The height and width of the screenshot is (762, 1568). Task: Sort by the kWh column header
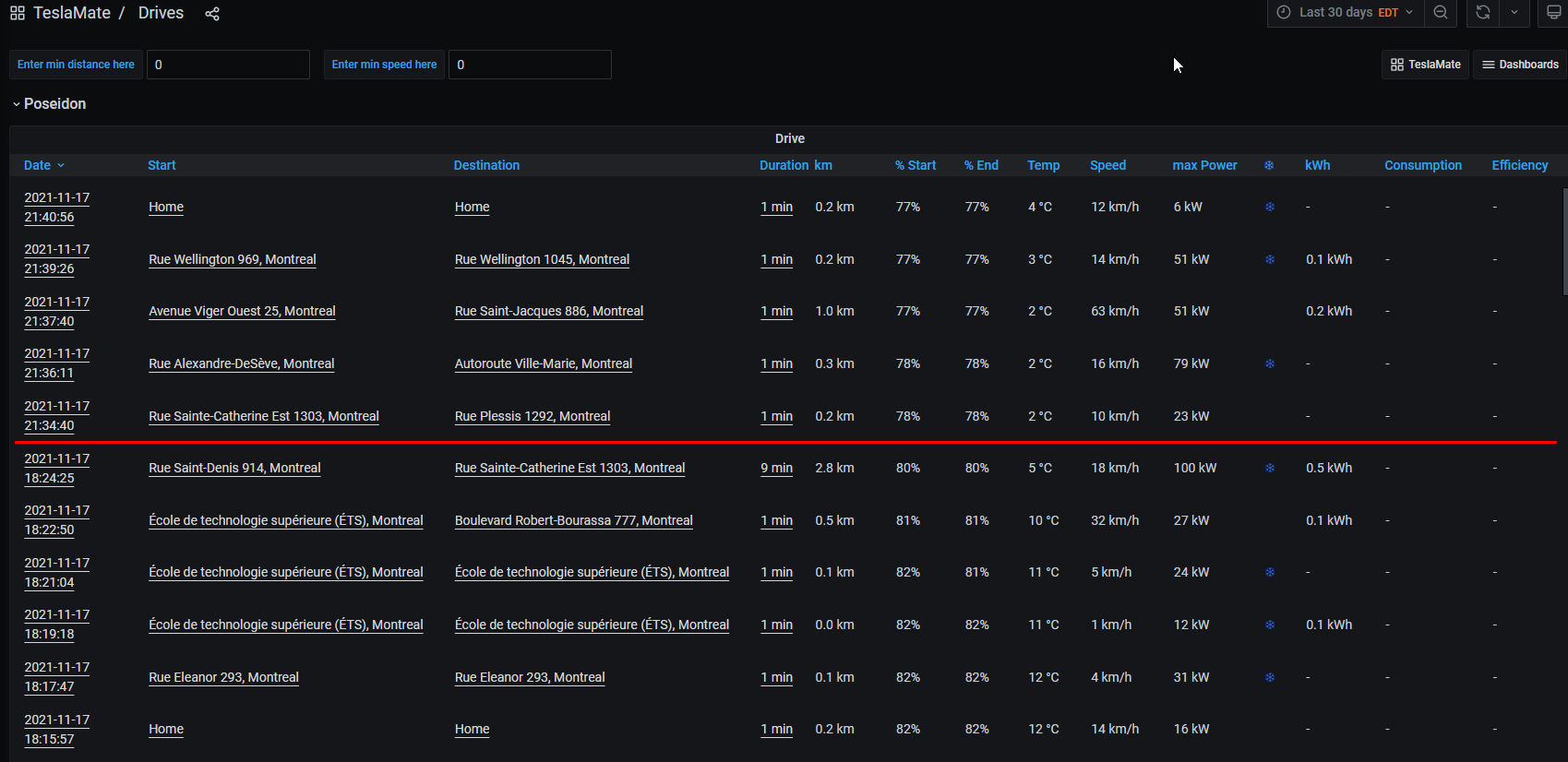[x=1317, y=165]
